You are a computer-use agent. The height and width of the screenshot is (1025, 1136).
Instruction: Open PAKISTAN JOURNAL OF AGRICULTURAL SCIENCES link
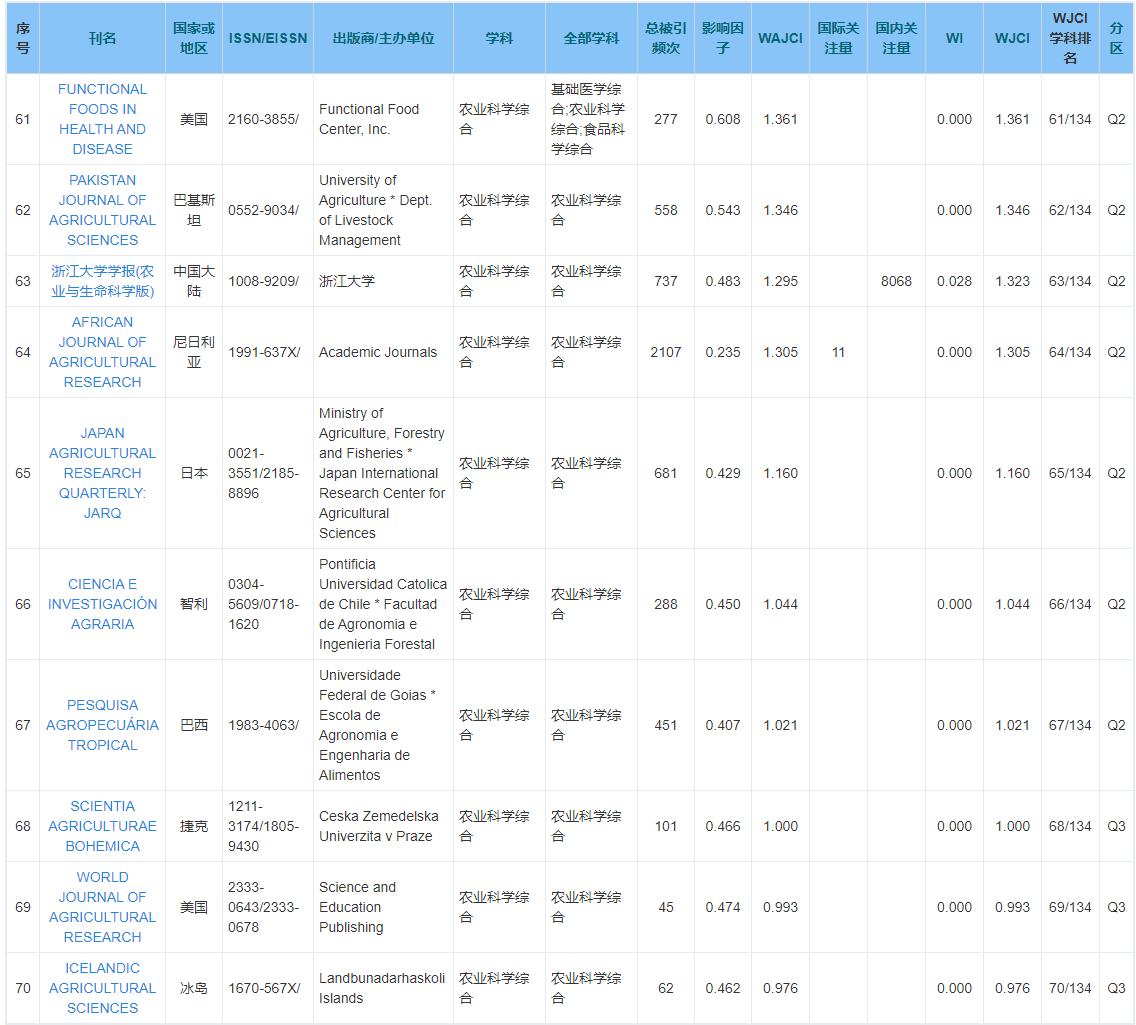pyautogui.click(x=102, y=210)
